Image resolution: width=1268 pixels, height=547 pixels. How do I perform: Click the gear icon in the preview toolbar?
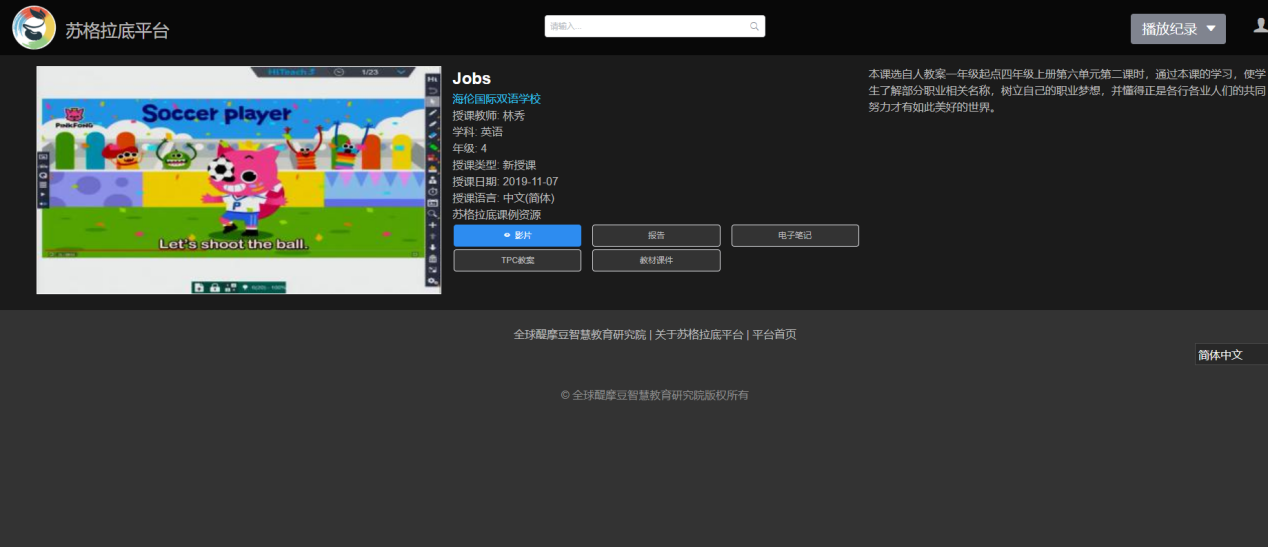[x=432, y=281]
